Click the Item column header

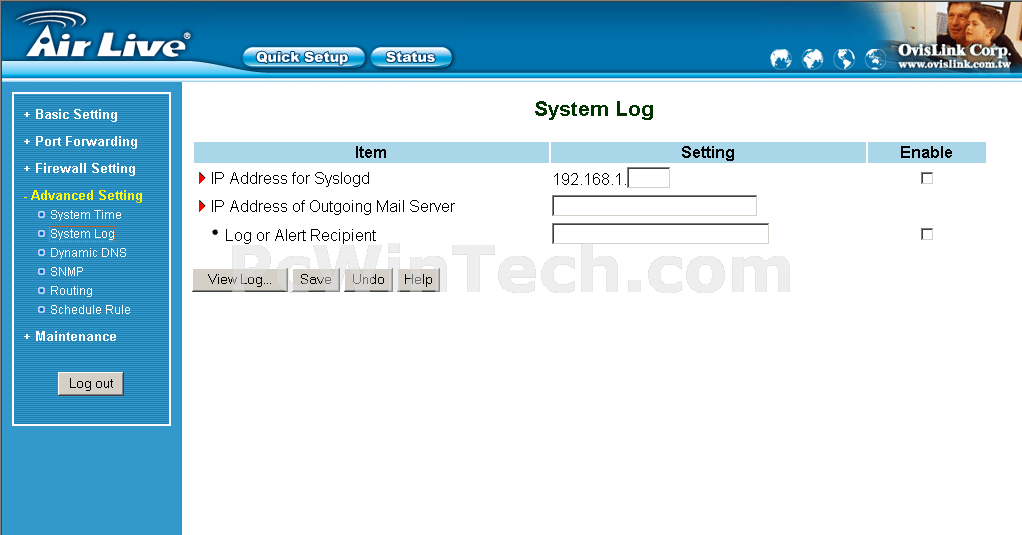click(371, 152)
